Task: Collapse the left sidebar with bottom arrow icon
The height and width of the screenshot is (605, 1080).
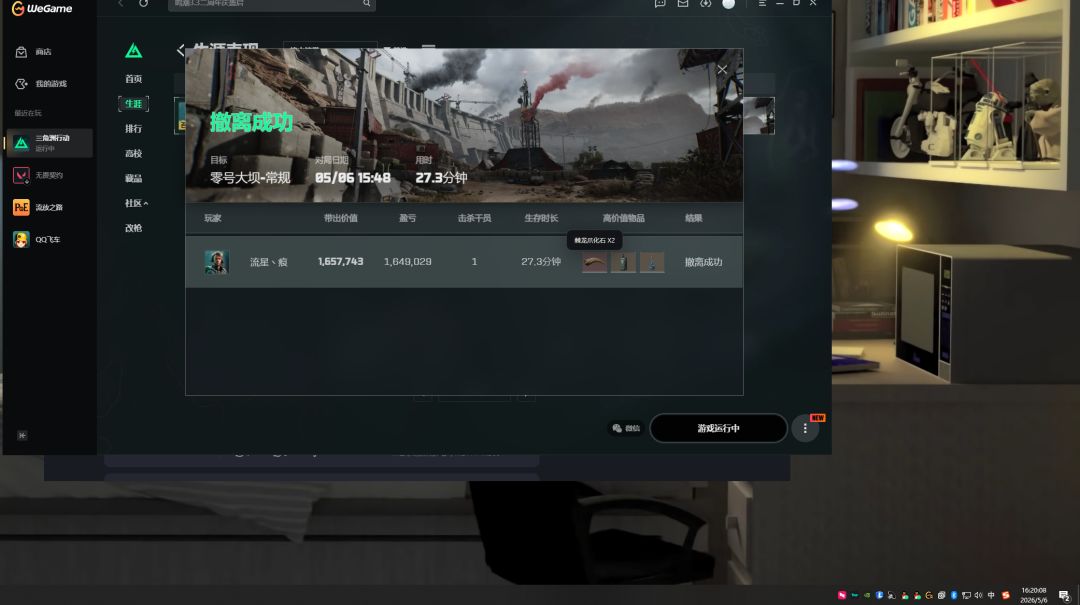Action: click(x=22, y=435)
